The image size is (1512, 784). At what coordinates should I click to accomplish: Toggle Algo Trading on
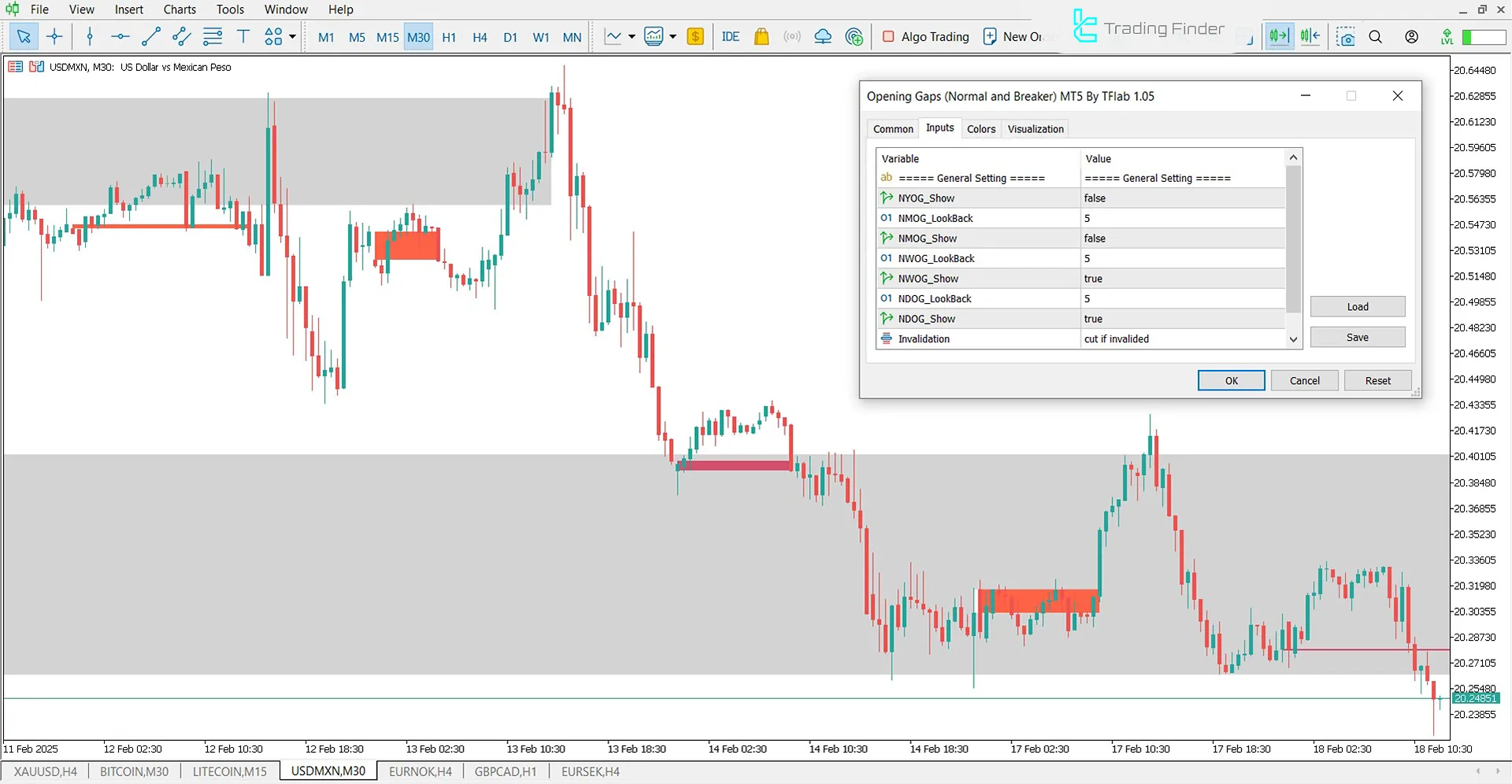pyautogui.click(x=925, y=36)
